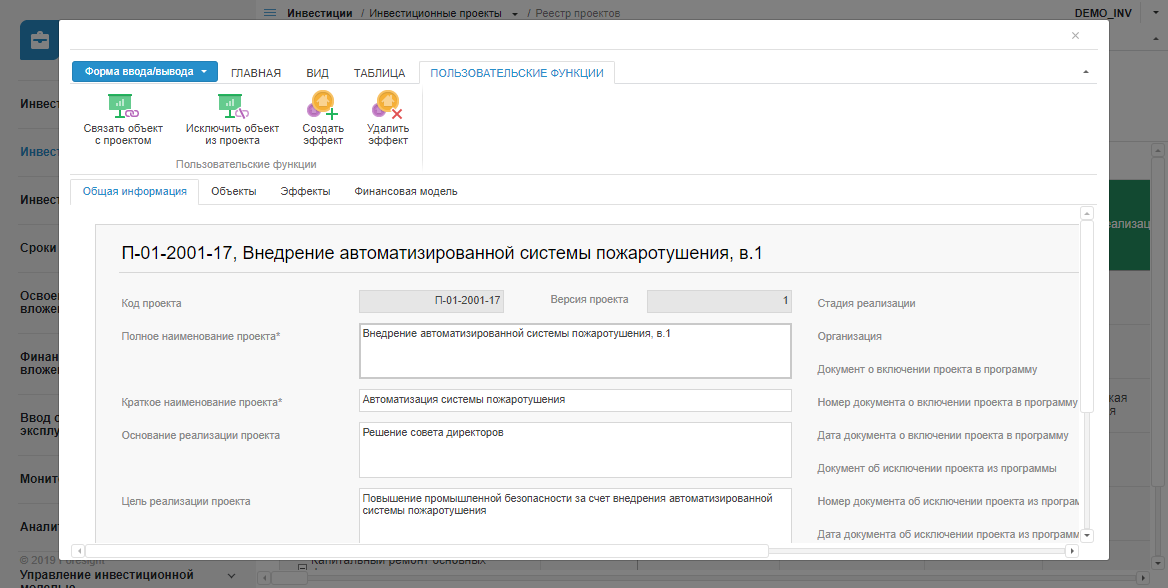Click the project title heading П-01-2001-17
Screen dimensions: 1168x588
tap(442, 253)
